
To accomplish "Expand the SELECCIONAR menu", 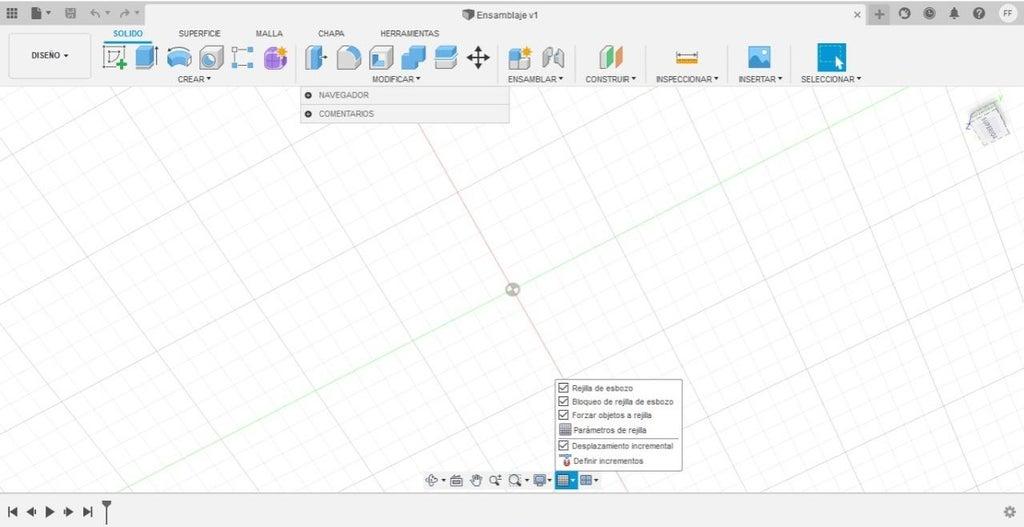I will (831, 79).
